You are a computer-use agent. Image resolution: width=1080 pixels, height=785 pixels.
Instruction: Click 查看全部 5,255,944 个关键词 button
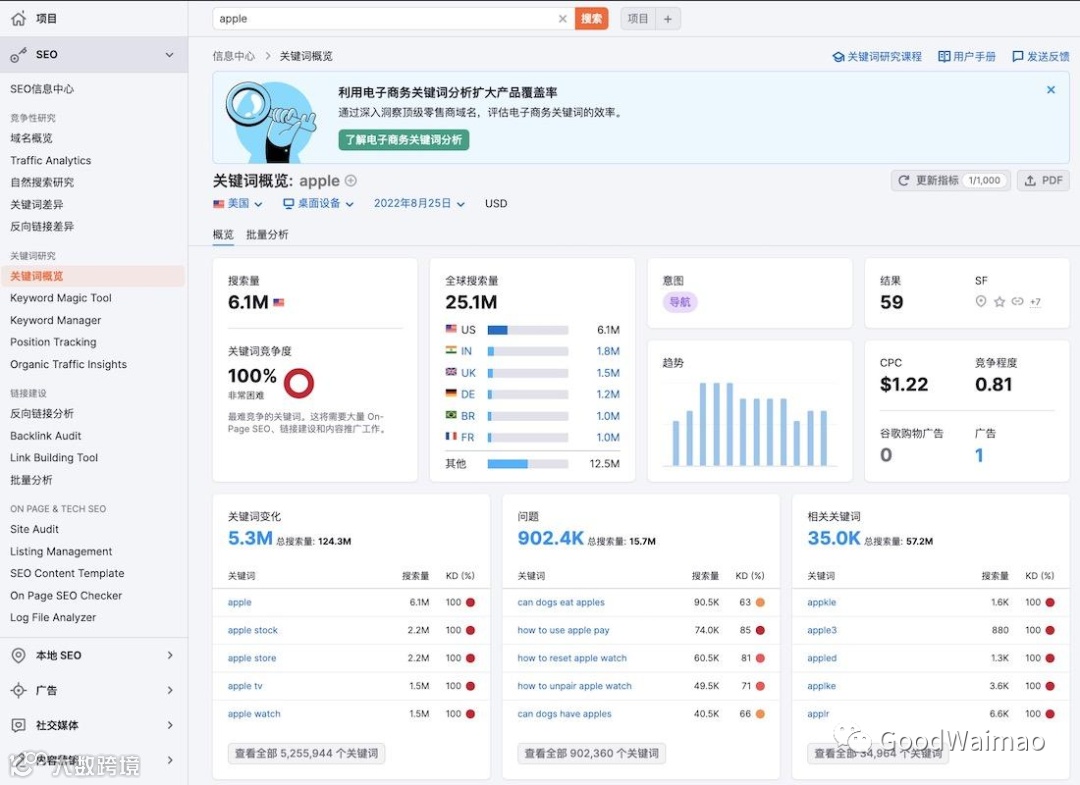[307, 753]
